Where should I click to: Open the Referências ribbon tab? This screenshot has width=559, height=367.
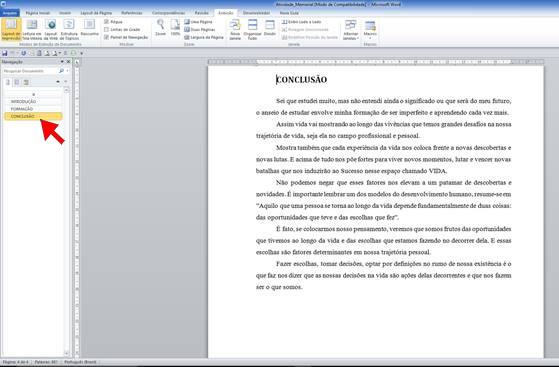click(132, 13)
